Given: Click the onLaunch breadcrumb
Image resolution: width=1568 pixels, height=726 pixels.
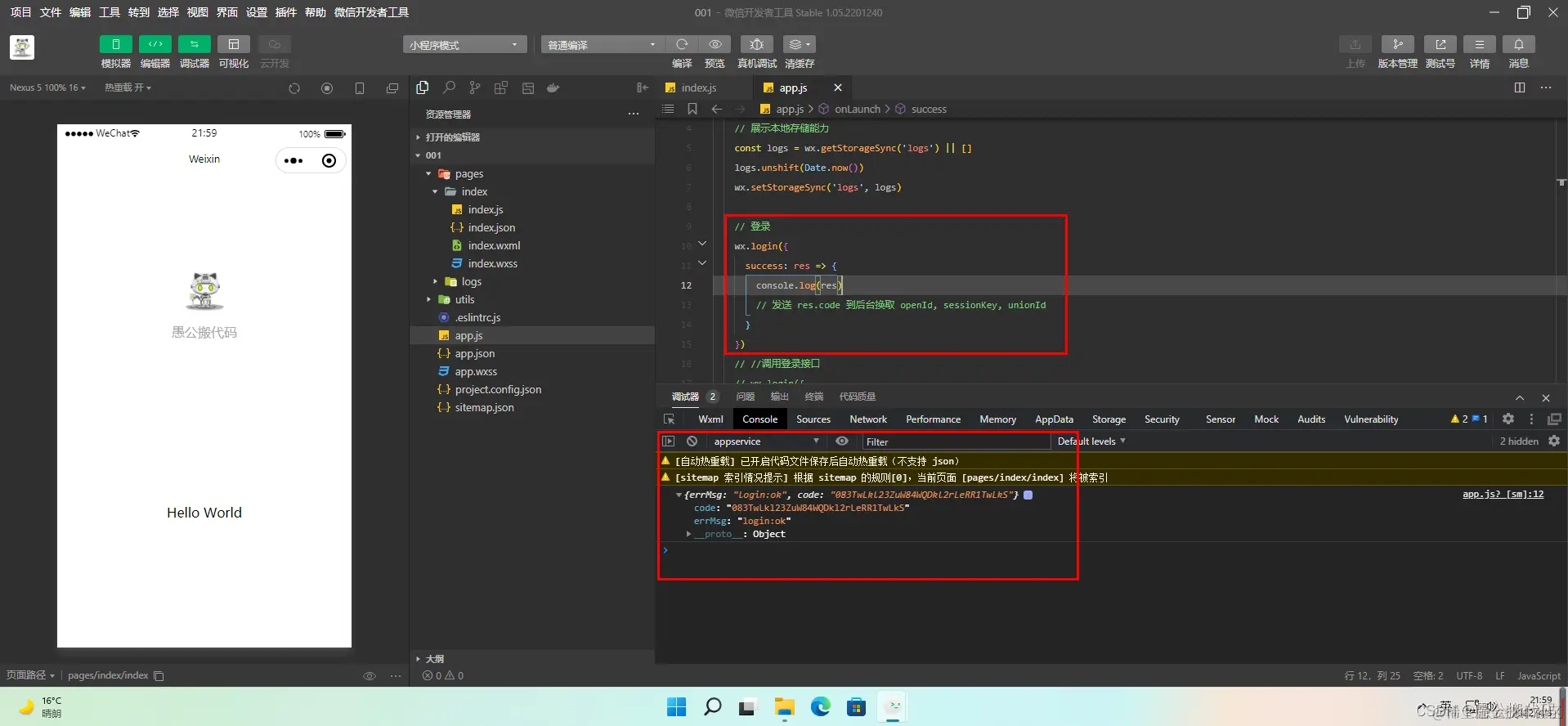Looking at the screenshot, I should (857, 109).
